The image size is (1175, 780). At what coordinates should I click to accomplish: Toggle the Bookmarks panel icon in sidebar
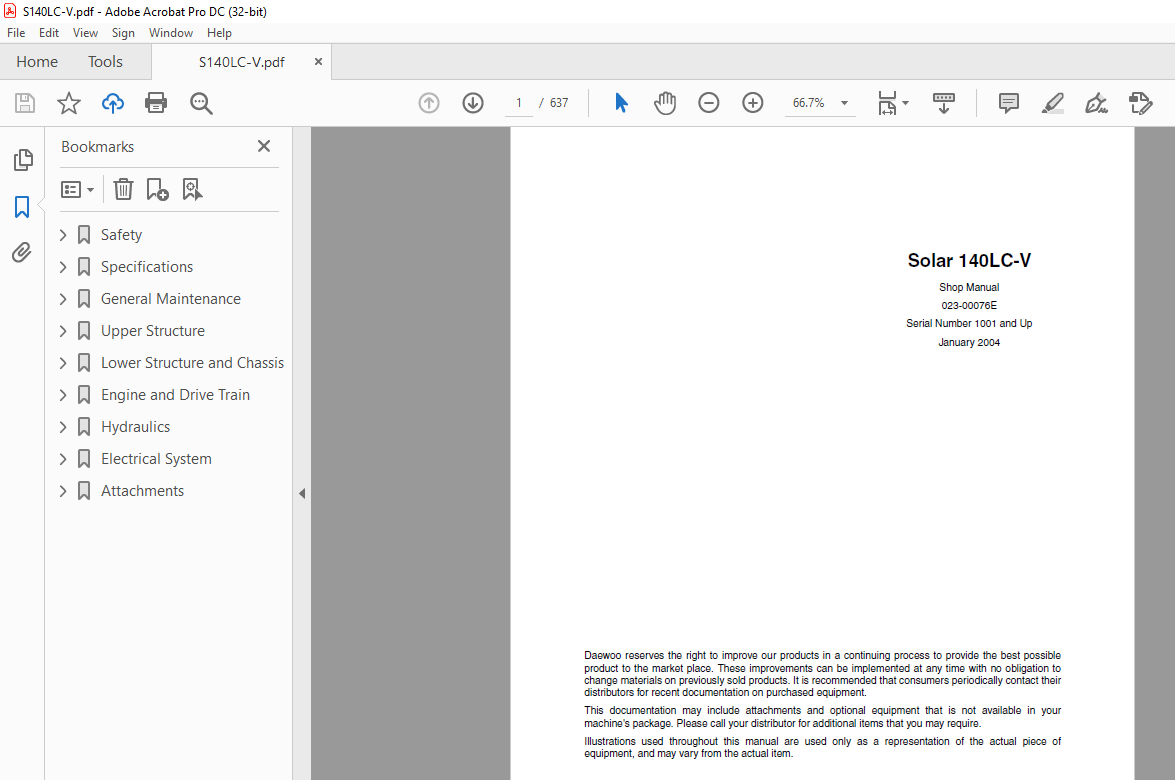coord(22,207)
